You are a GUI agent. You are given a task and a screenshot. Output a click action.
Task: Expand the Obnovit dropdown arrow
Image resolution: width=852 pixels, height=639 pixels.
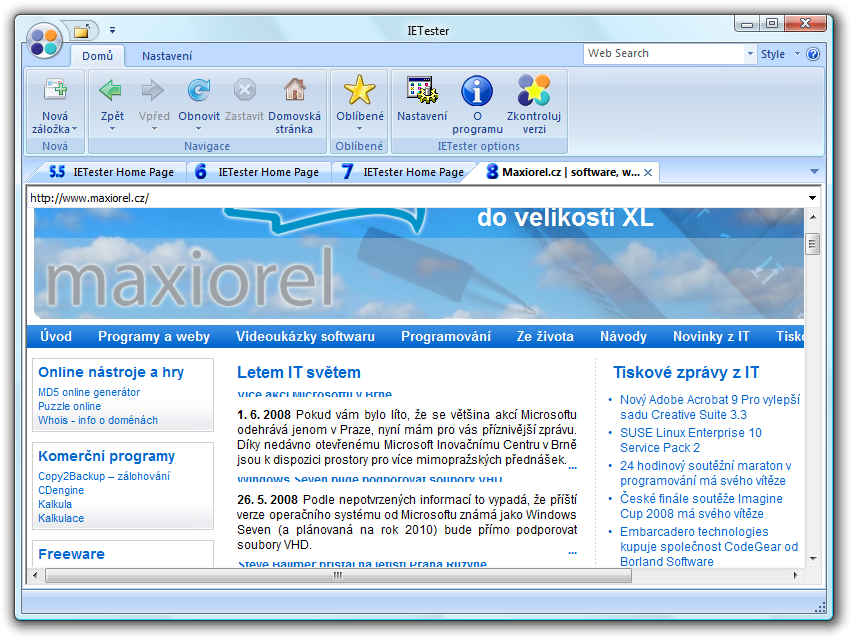pos(198,129)
